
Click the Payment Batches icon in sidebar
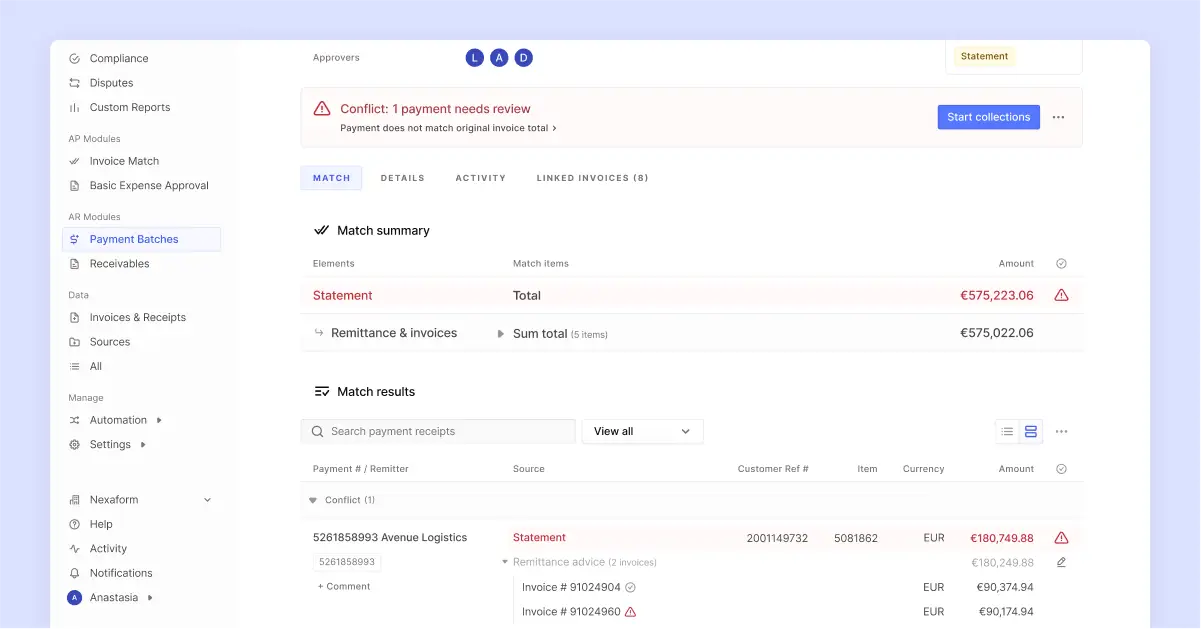click(74, 239)
